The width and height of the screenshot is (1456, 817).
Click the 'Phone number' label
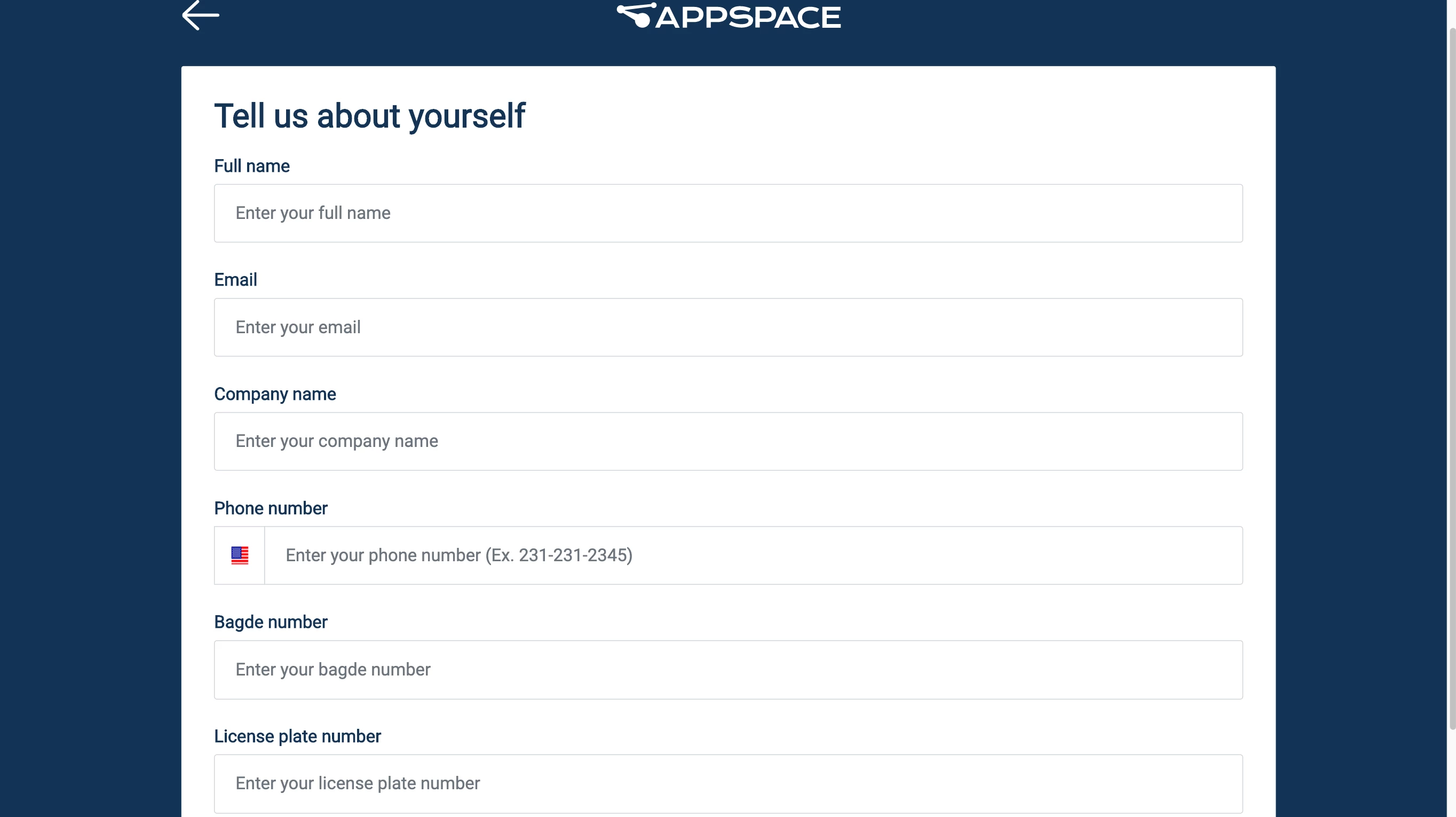(271, 508)
